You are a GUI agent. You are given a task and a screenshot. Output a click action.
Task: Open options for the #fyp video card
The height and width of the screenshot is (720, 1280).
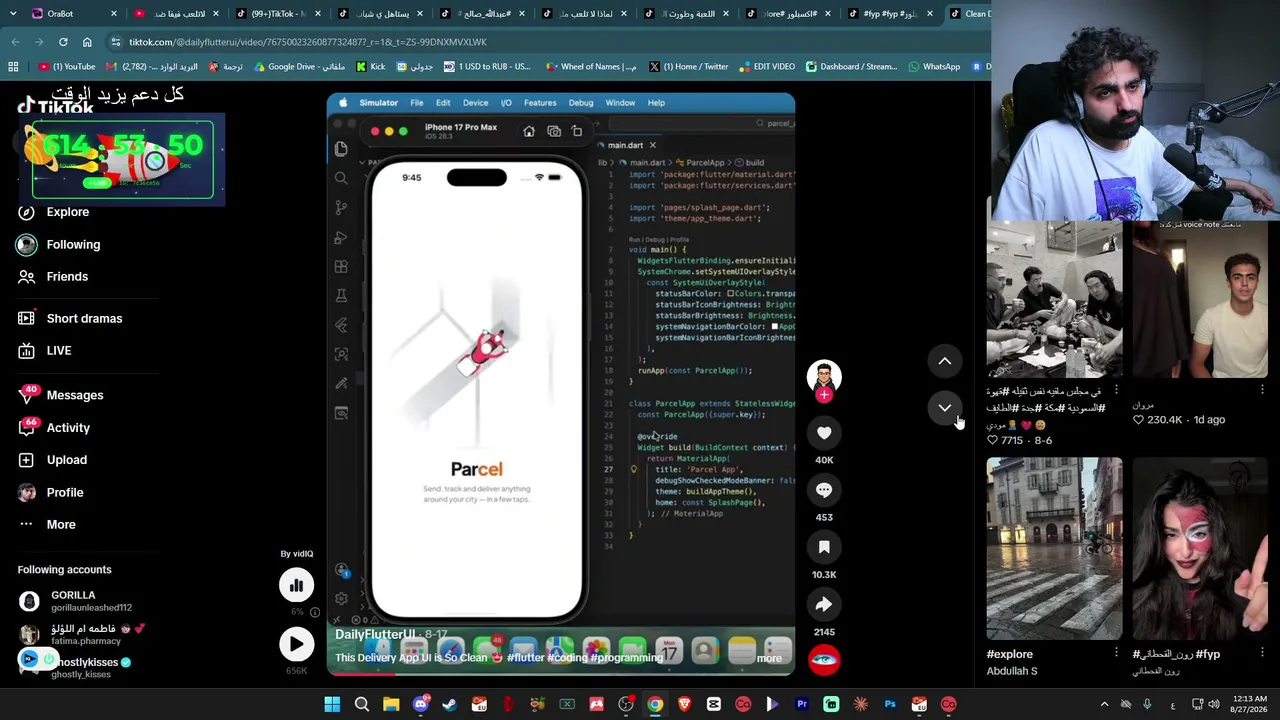1262,653
